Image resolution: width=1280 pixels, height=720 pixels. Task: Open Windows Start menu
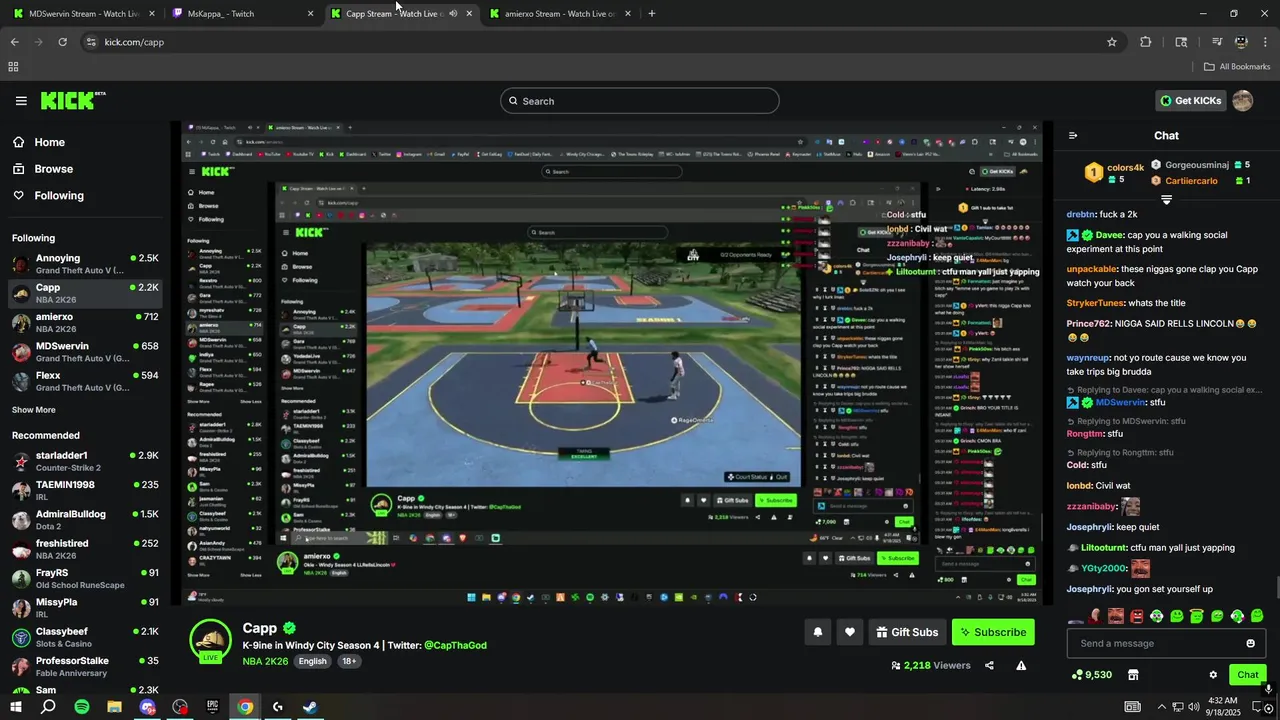(x=15, y=707)
